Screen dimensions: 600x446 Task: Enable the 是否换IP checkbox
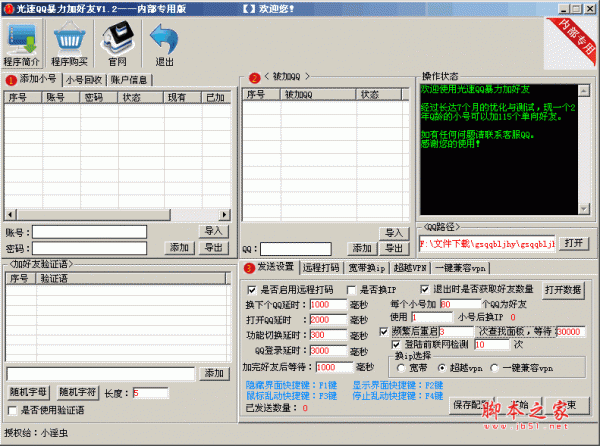tap(351, 290)
